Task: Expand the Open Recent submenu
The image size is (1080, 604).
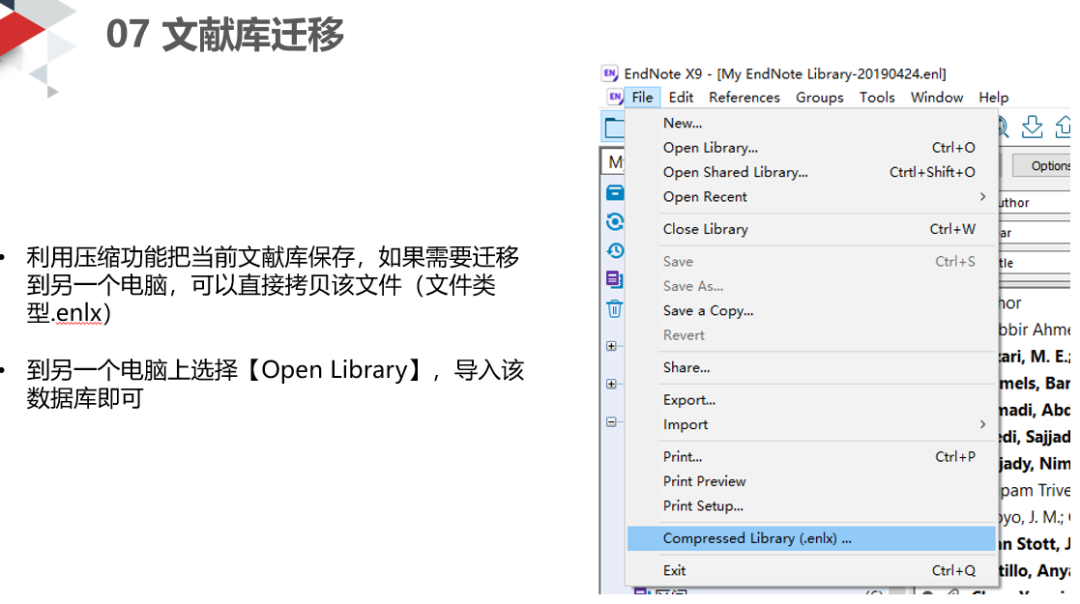Action: [x=811, y=197]
